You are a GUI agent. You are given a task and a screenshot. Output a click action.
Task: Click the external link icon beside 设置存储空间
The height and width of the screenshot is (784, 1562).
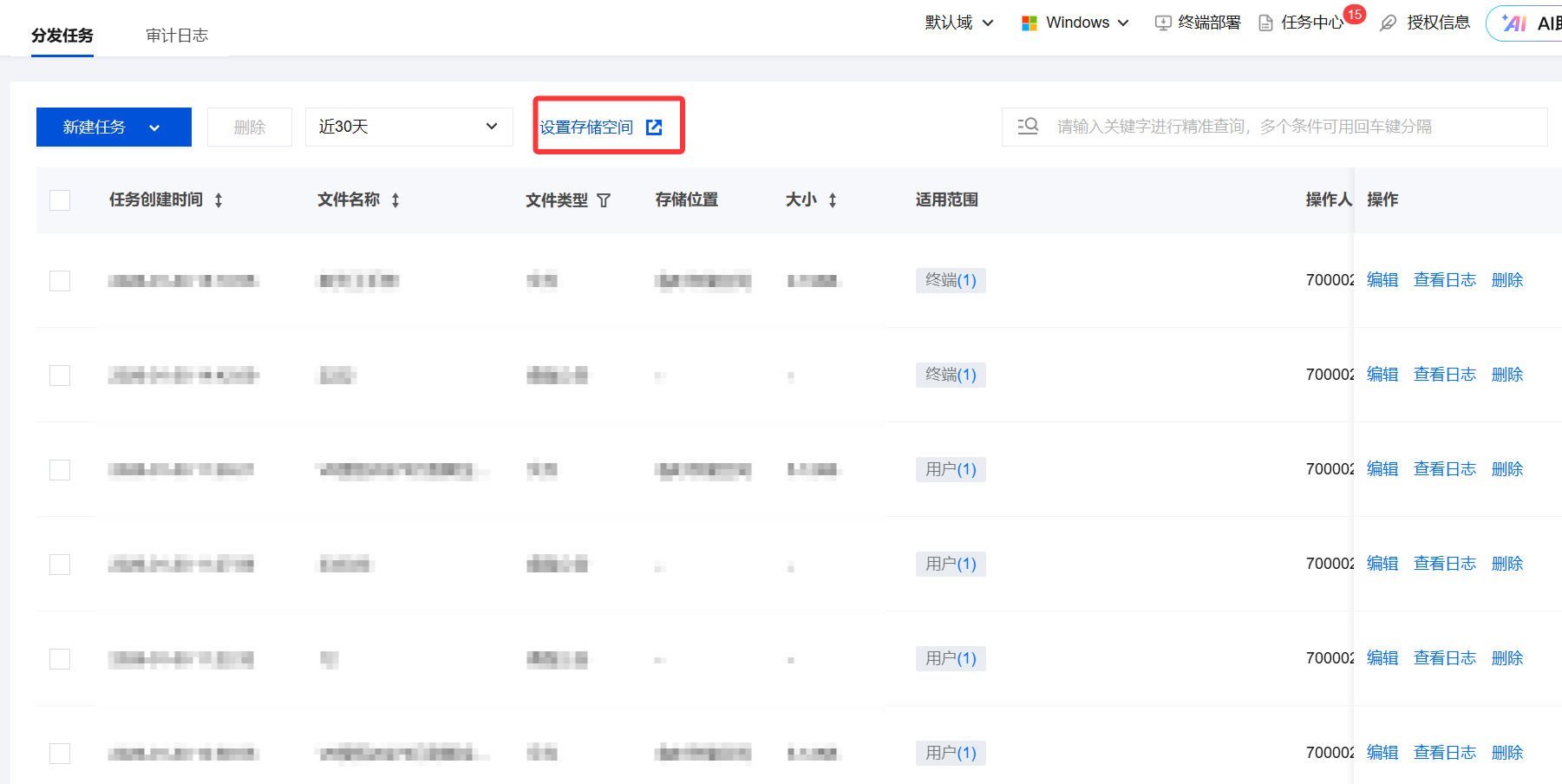(x=654, y=127)
